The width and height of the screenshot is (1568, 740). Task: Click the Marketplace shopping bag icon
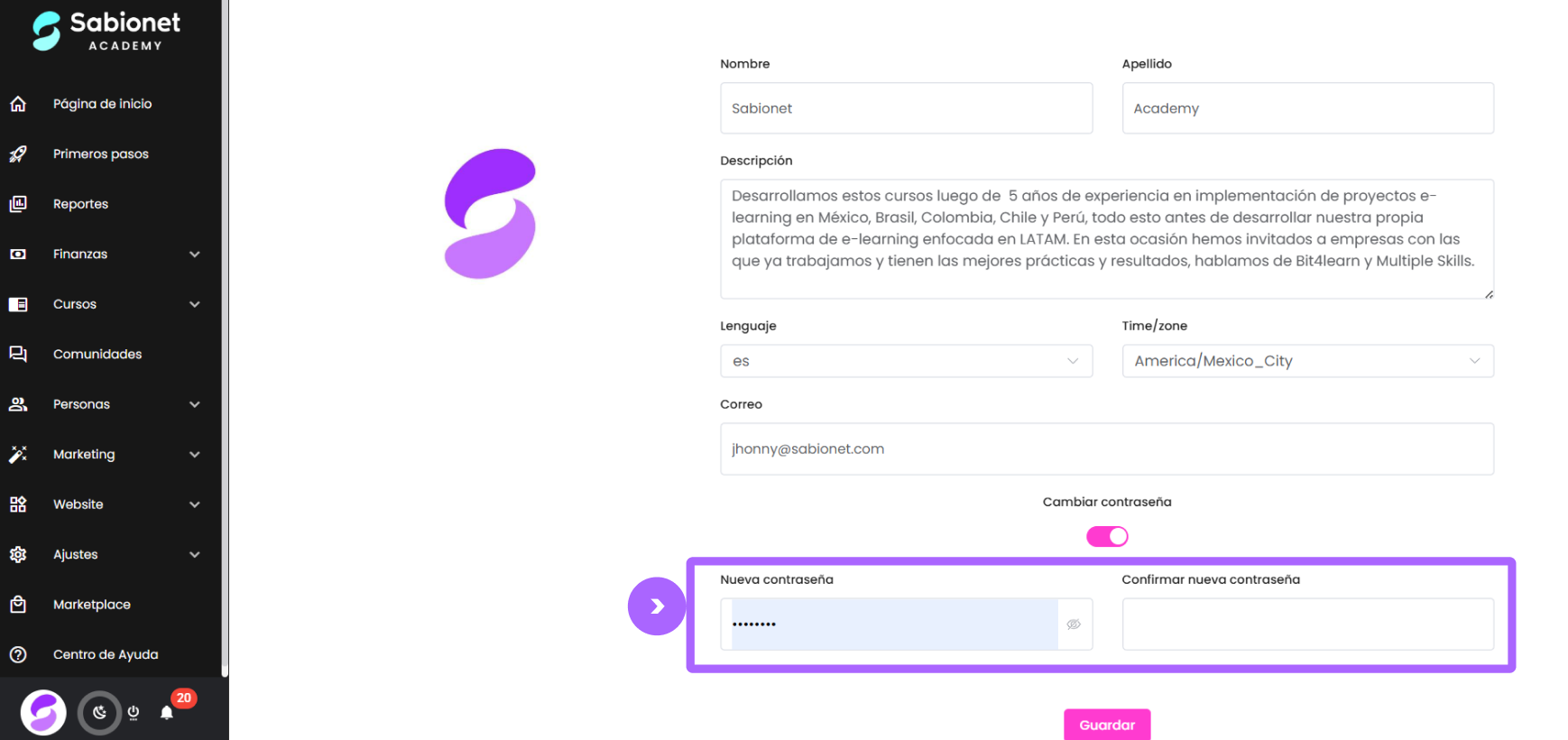pos(18,605)
